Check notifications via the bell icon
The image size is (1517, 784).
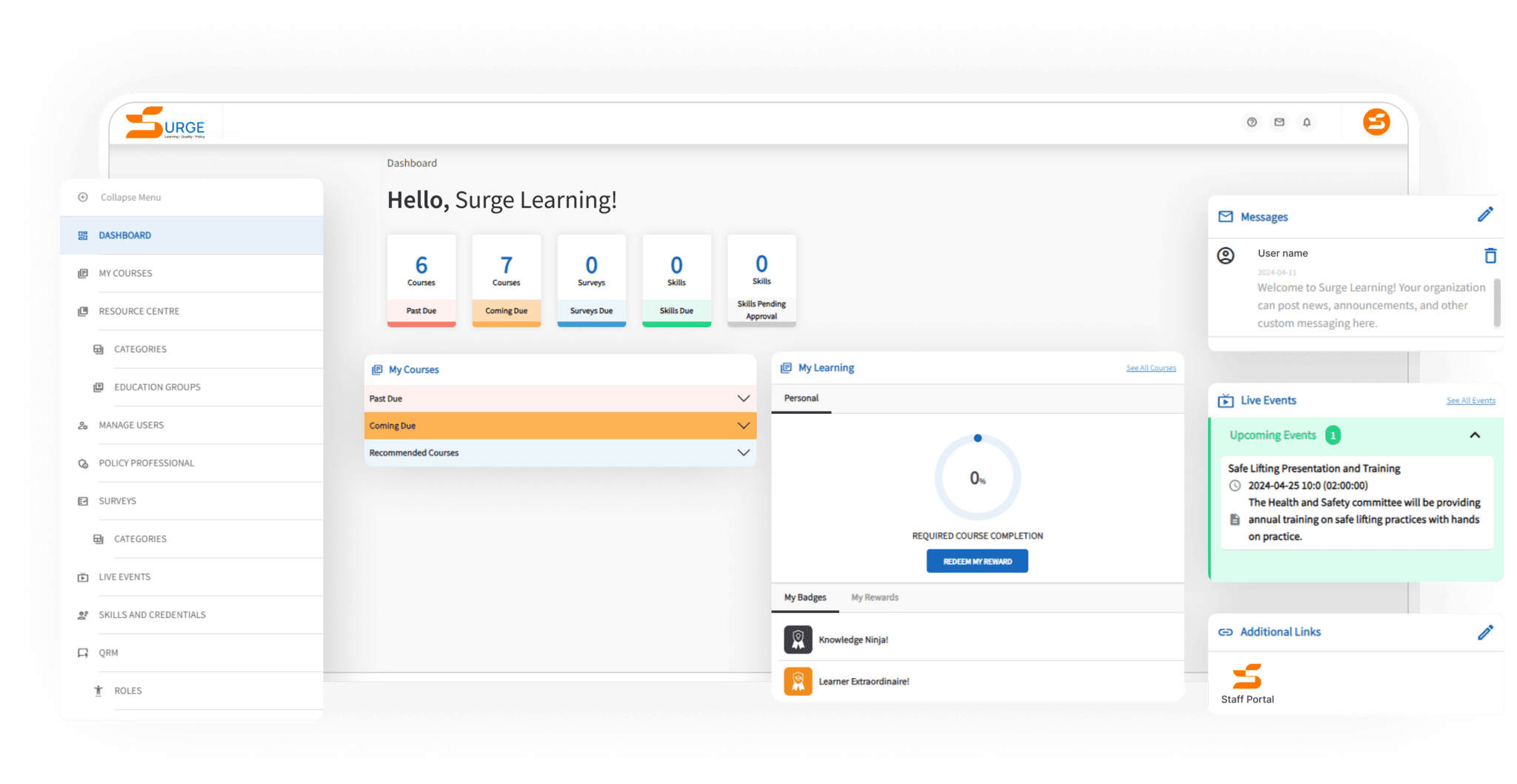click(1307, 122)
